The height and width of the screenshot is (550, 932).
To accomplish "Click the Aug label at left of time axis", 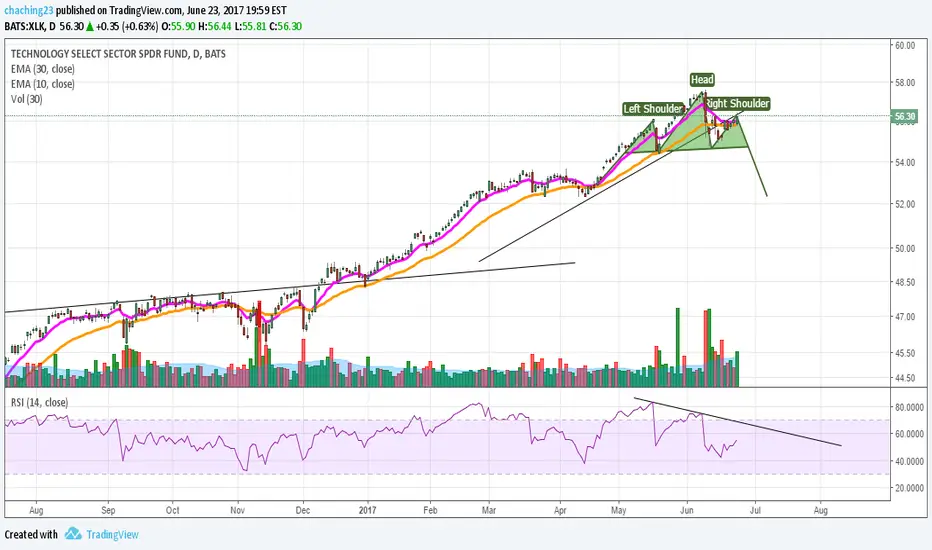I will [x=36, y=510].
